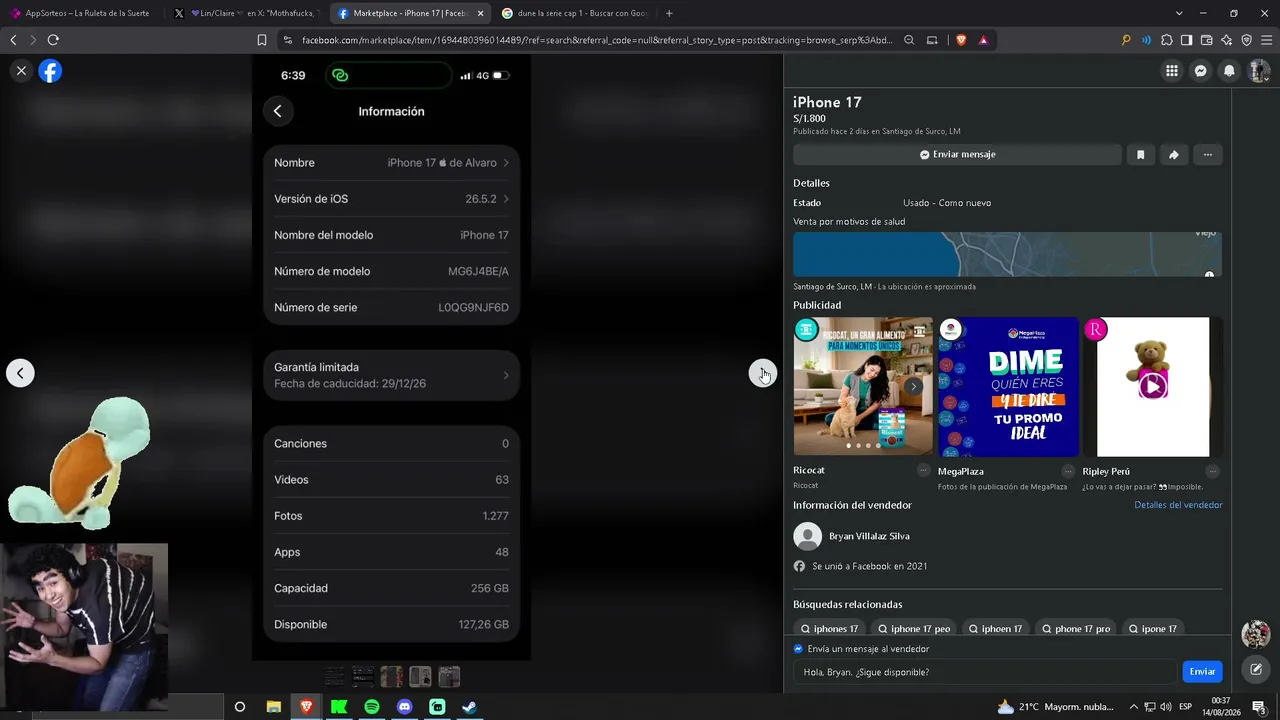Reload the Marketplace page
The height and width of the screenshot is (720, 1280).
53,40
